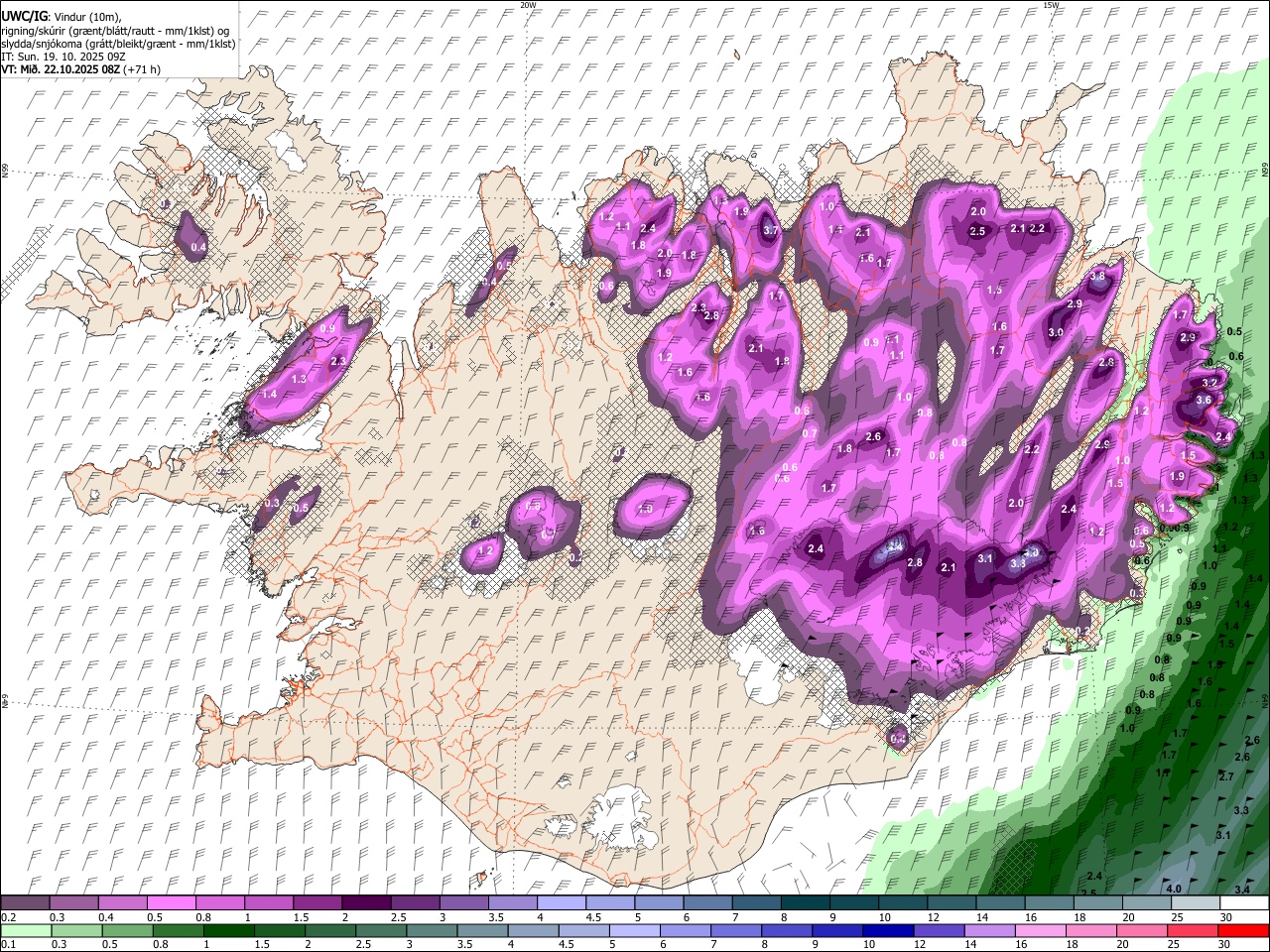
Task: Click the lavender snow-legend swatch at 4
Action: point(560,903)
